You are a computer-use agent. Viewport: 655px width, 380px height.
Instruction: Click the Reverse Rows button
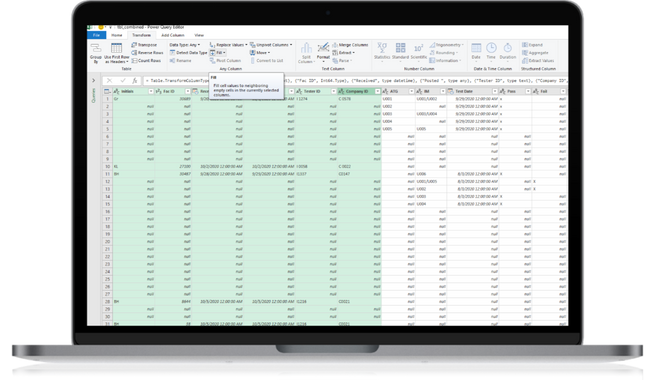[x=147, y=53]
